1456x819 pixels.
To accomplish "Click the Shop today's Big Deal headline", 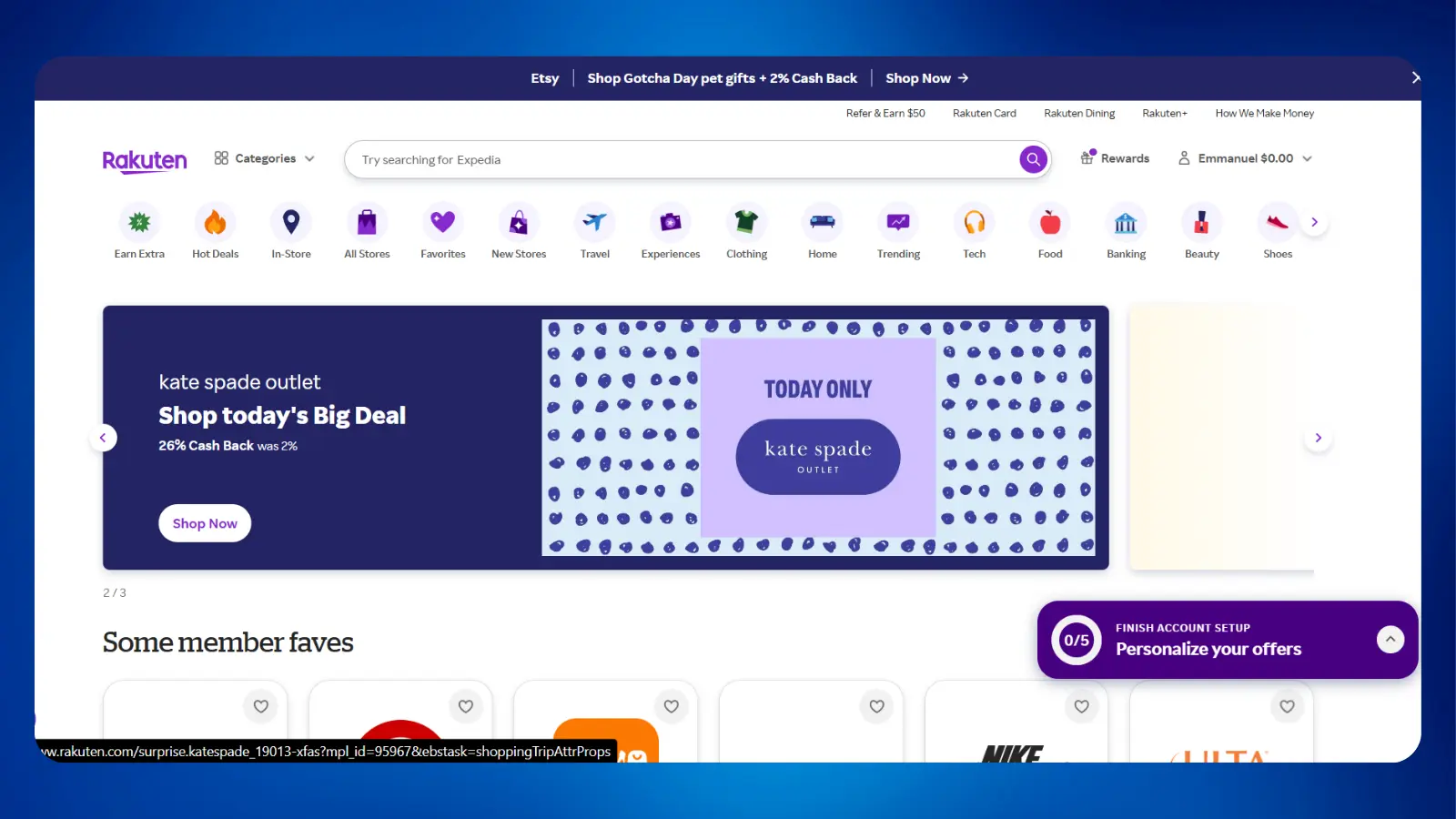I will click(x=282, y=416).
